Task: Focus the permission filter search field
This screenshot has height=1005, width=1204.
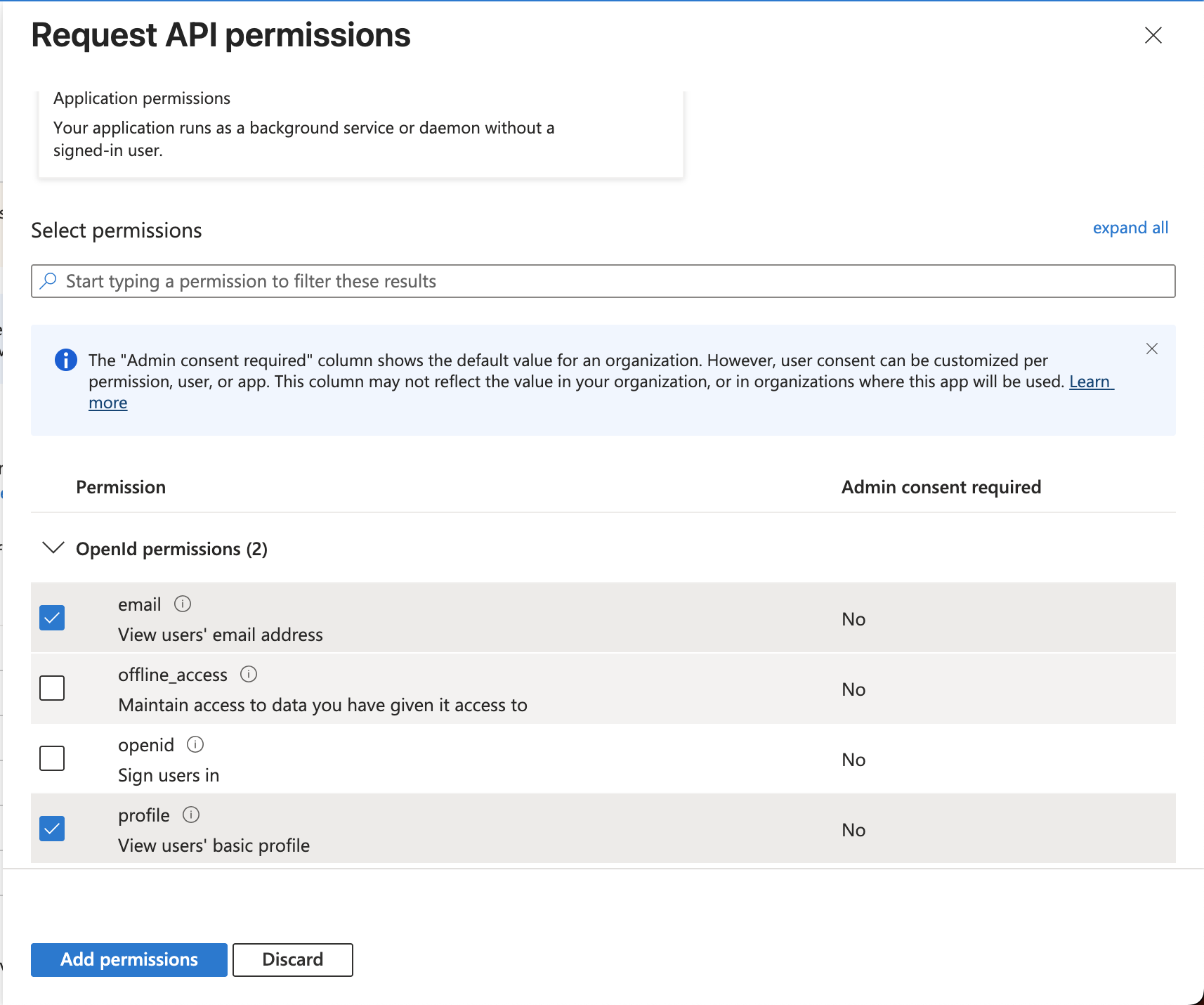Action: coord(603,281)
